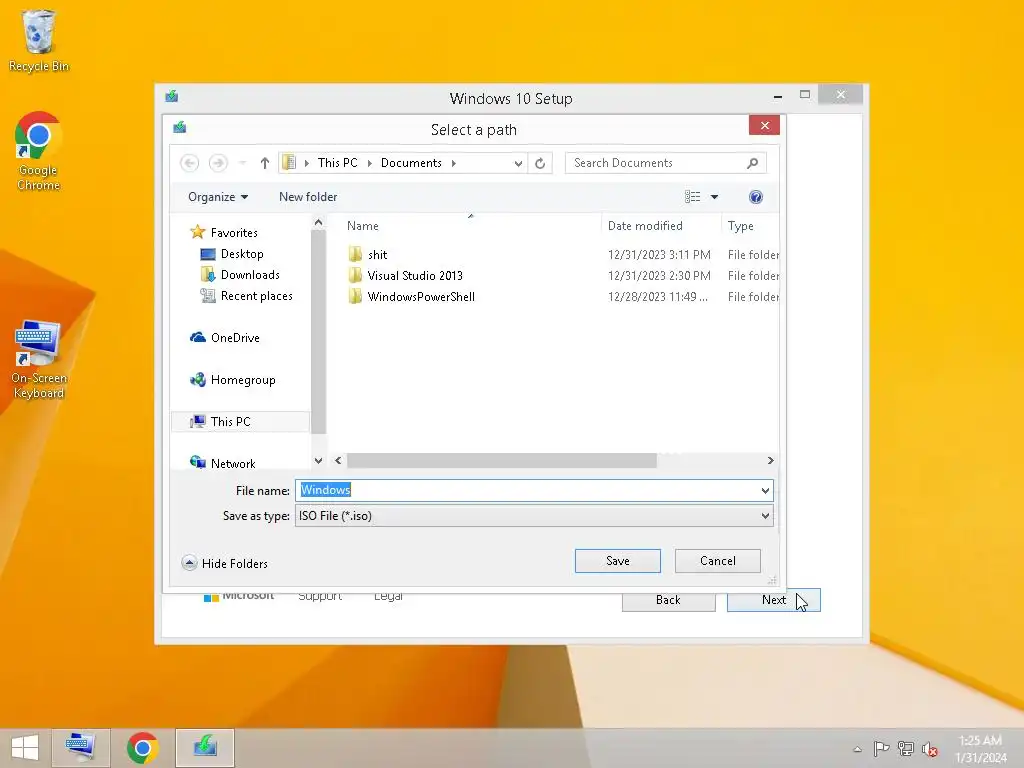Expand the view options dropdown arrow

(714, 197)
